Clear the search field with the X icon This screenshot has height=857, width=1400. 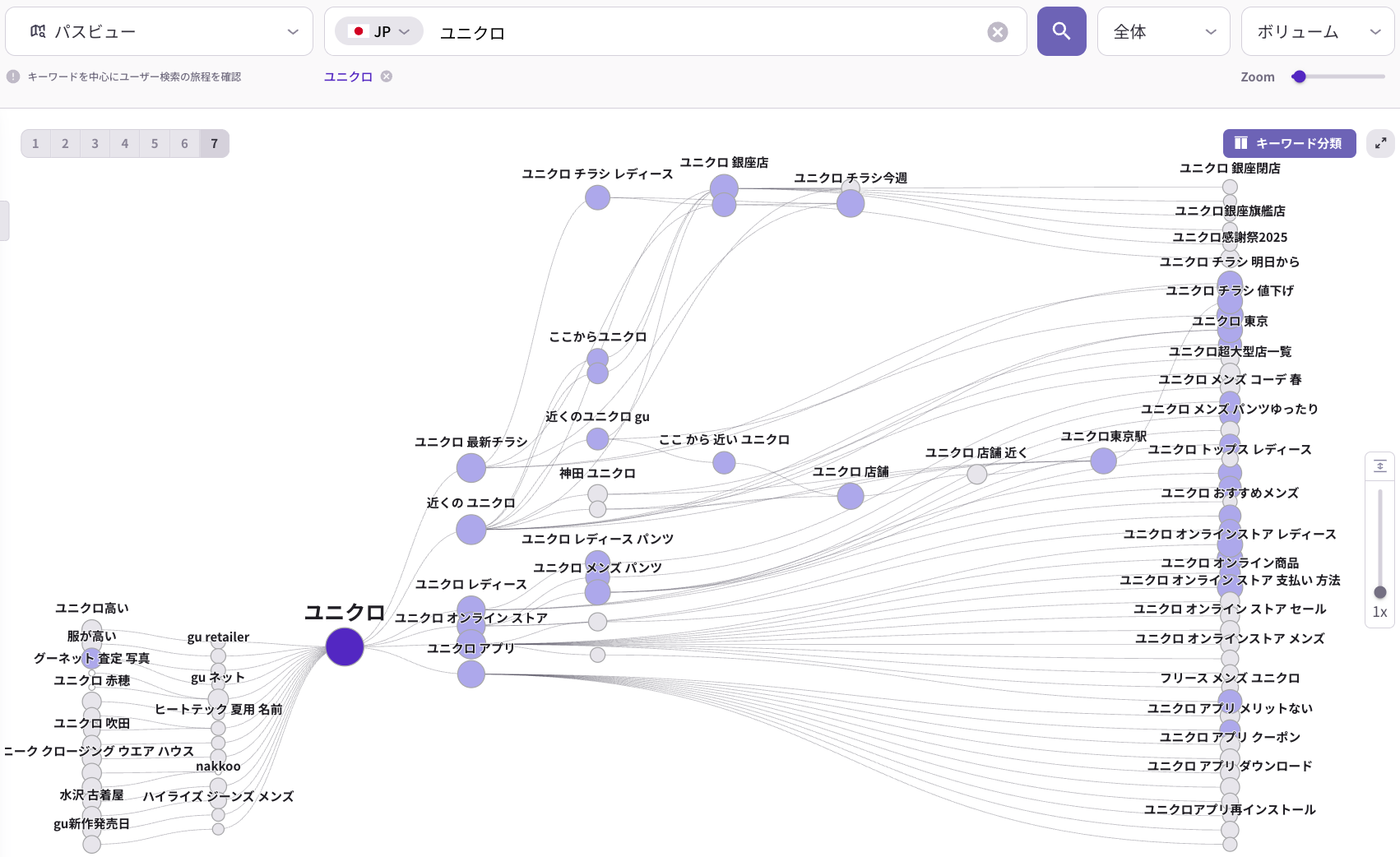[x=997, y=32]
